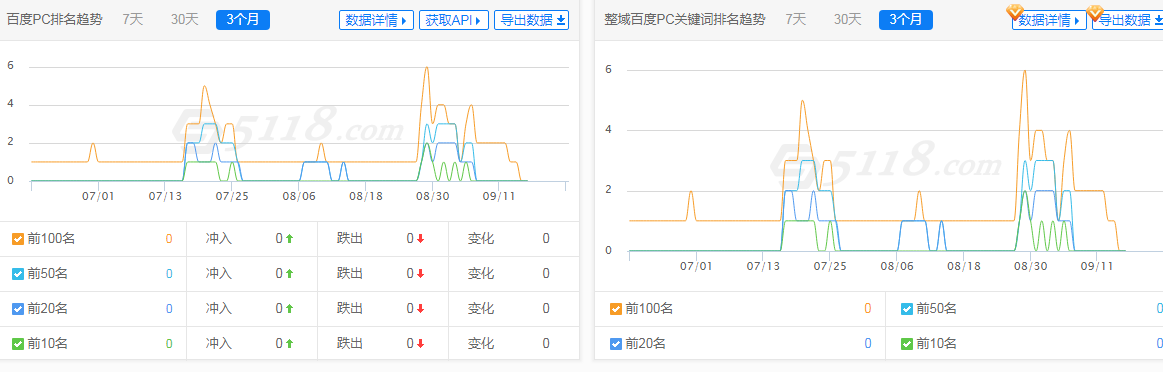
Task: Click the green up arrow in 前20名 row
Action: pyautogui.click(x=289, y=309)
